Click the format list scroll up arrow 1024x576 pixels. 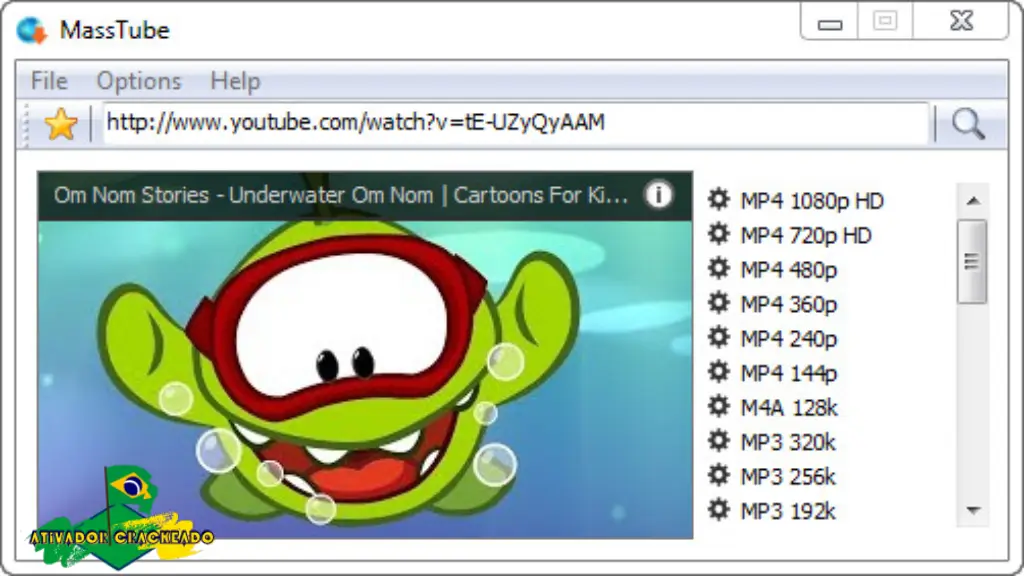(x=973, y=201)
